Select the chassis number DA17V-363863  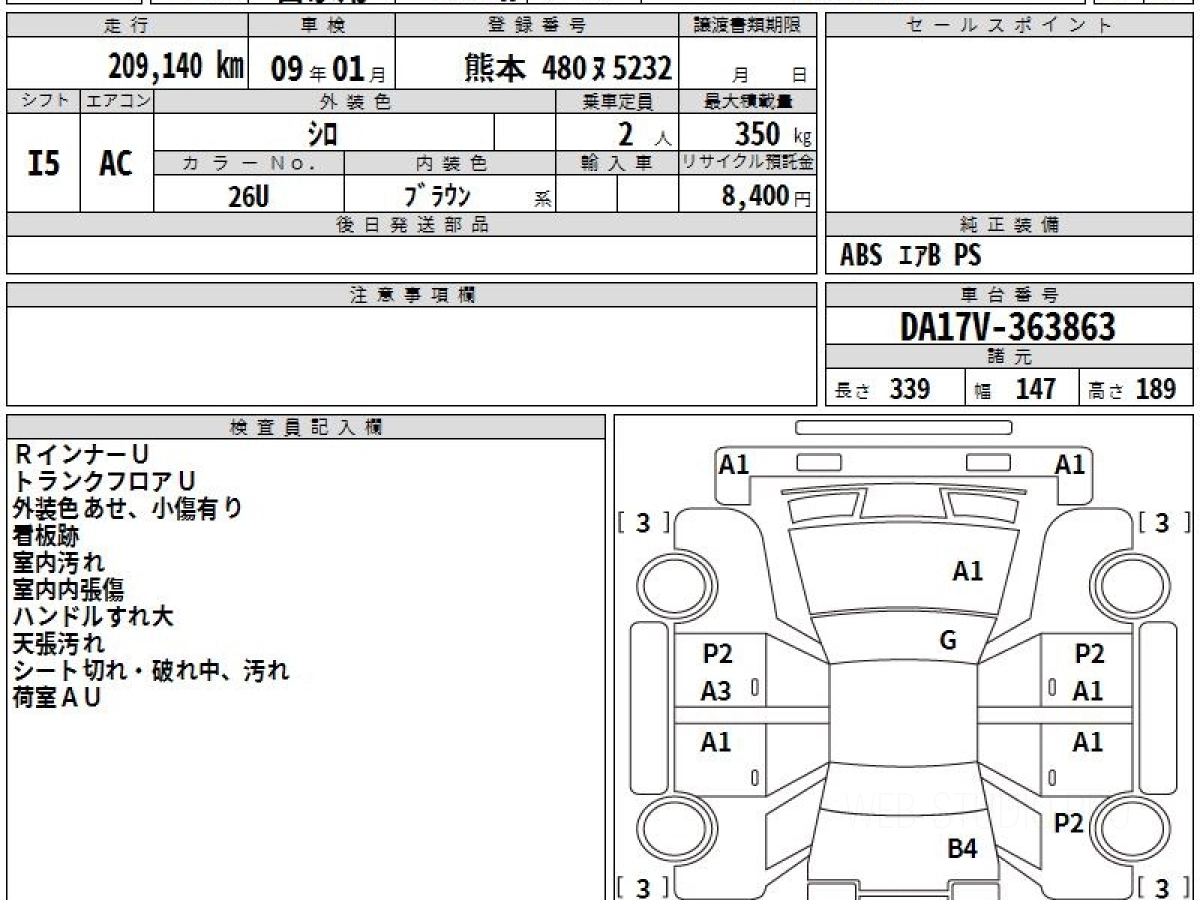(1008, 326)
